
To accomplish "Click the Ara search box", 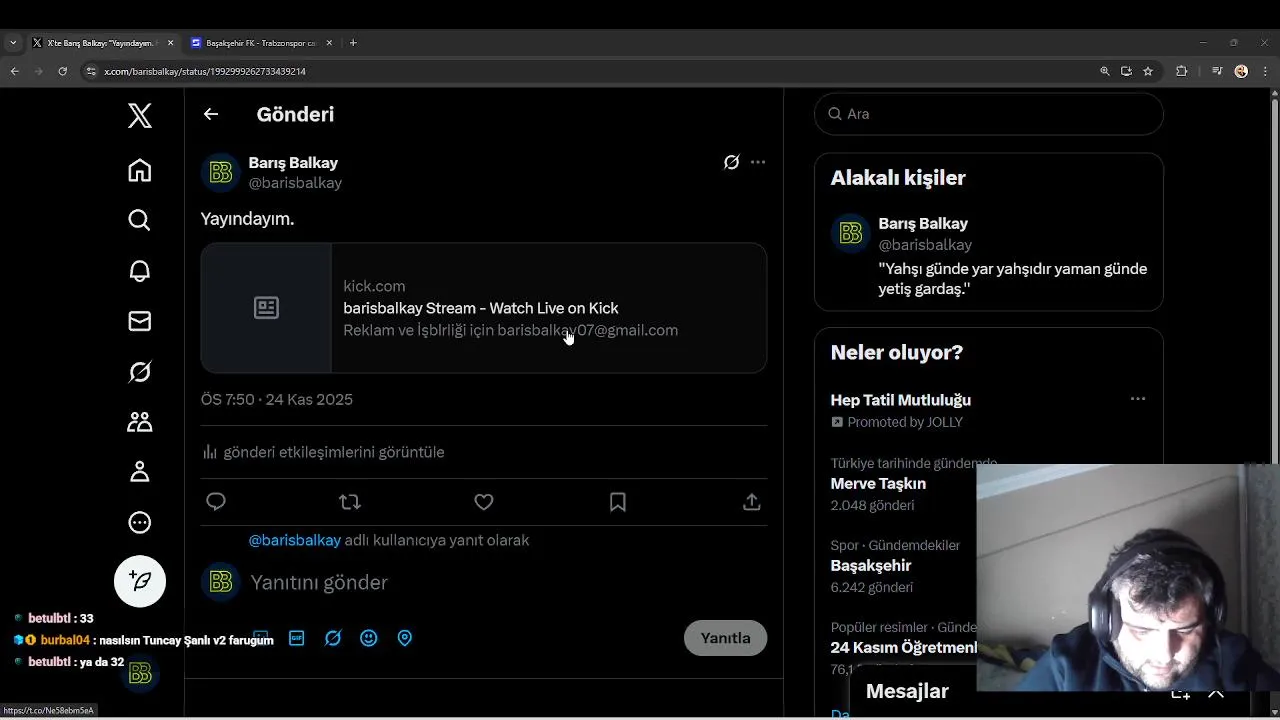I will point(989,114).
